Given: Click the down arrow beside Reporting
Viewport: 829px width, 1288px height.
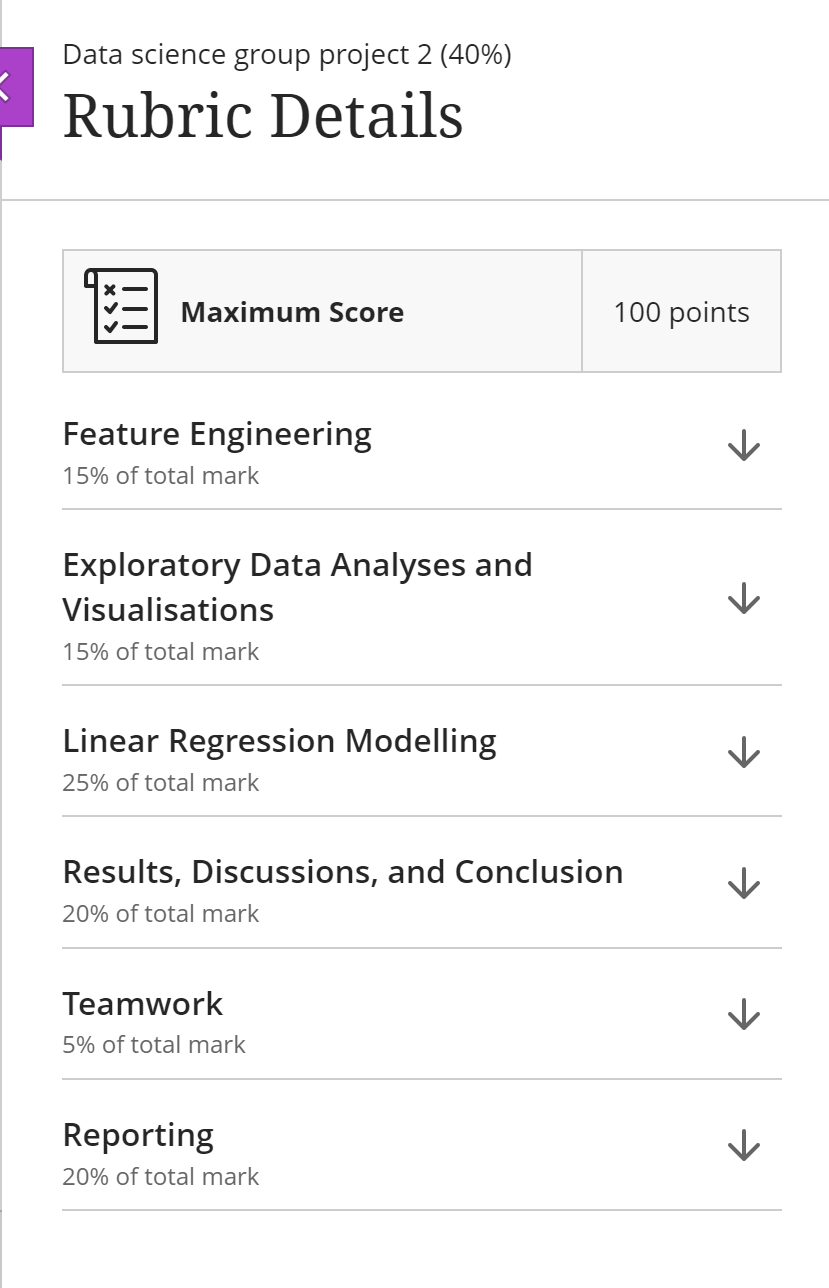Looking at the screenshot, I should [x=743, y=1144].
